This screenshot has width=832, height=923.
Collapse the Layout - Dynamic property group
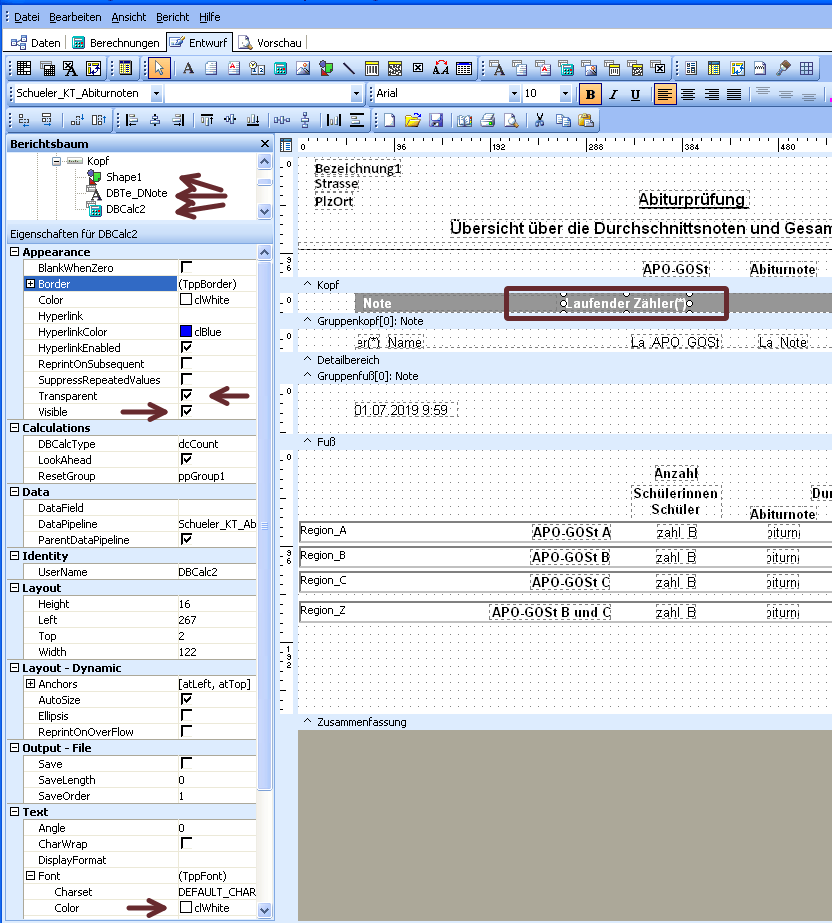pos(15,668)
